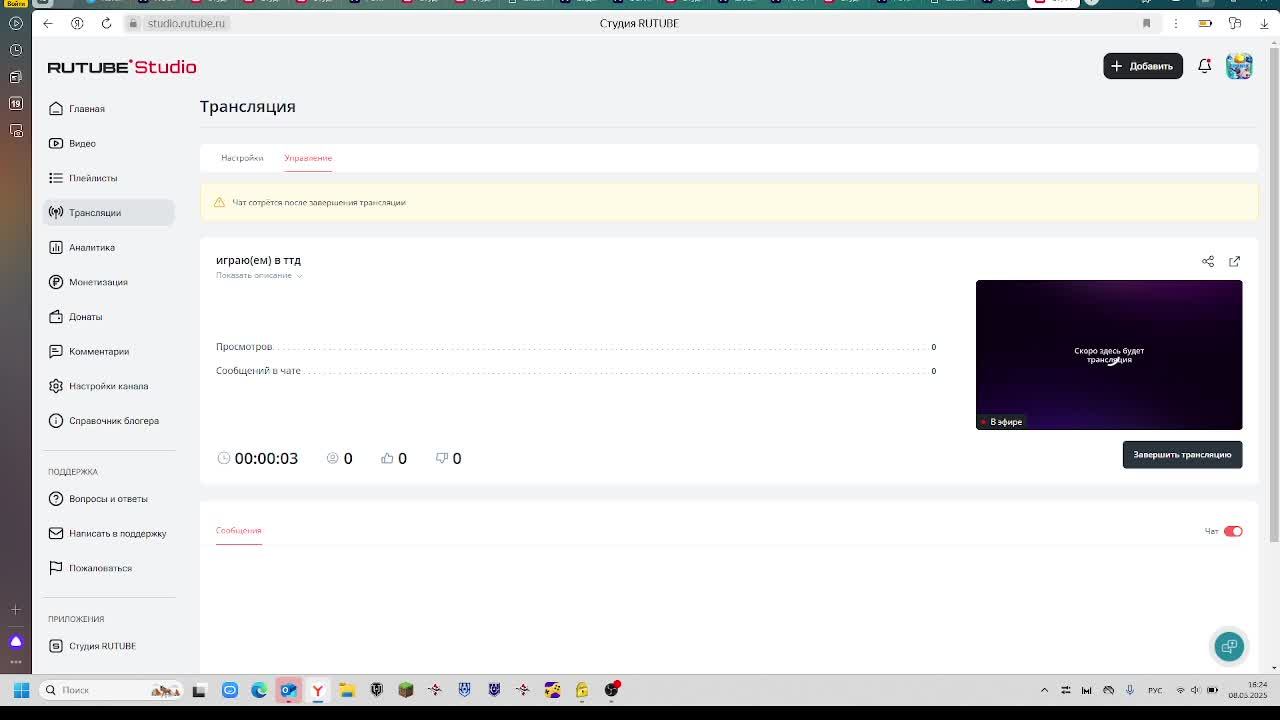
Task: Click Написать в поддержку link
Action: click(108, 533)
